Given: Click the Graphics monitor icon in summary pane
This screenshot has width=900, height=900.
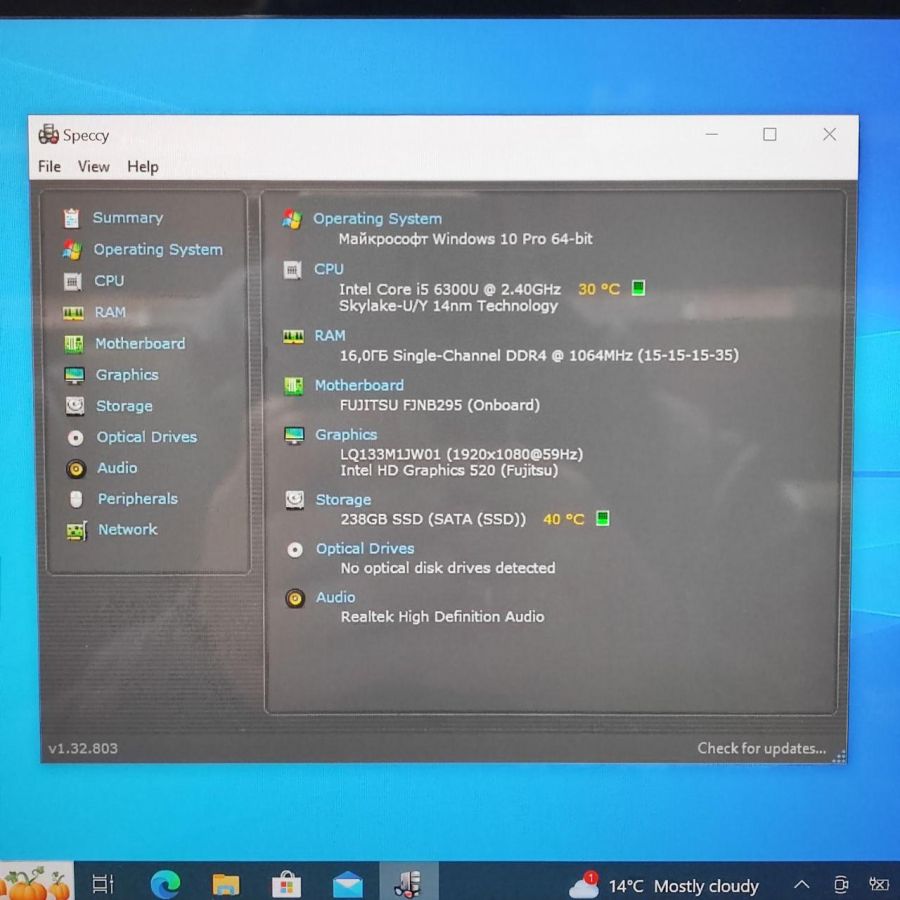Looking at the screenshot, I should pos(294,436).
